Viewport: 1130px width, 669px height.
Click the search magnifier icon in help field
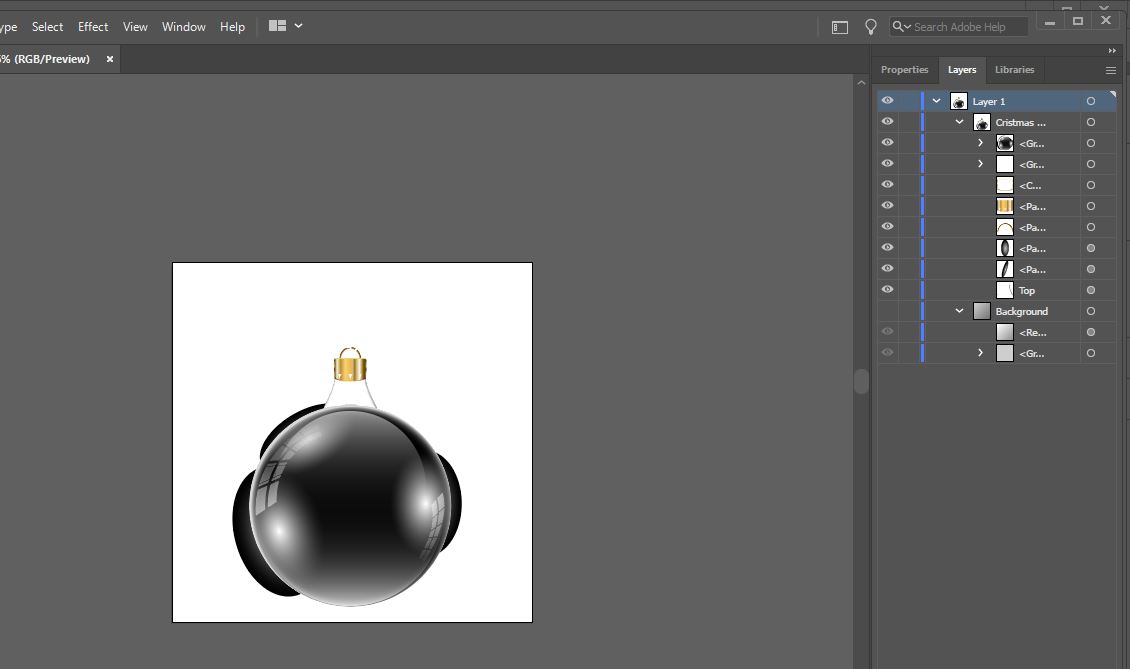coord(899,27)
